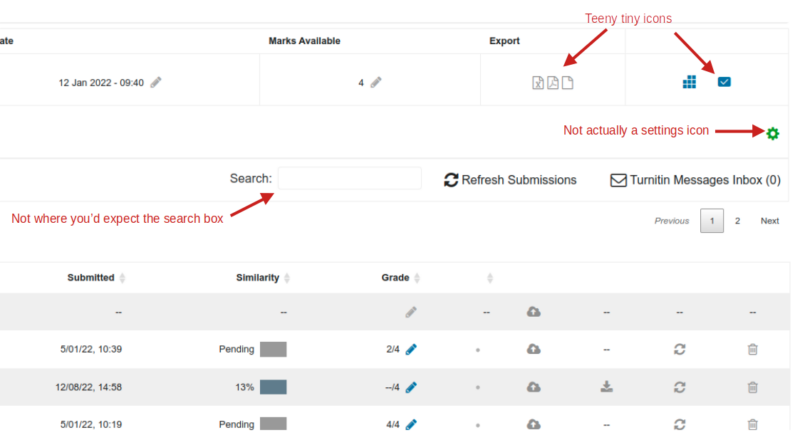Click Refresh Submissions
This screenshot has width=800, height=445.
(510, 180)
